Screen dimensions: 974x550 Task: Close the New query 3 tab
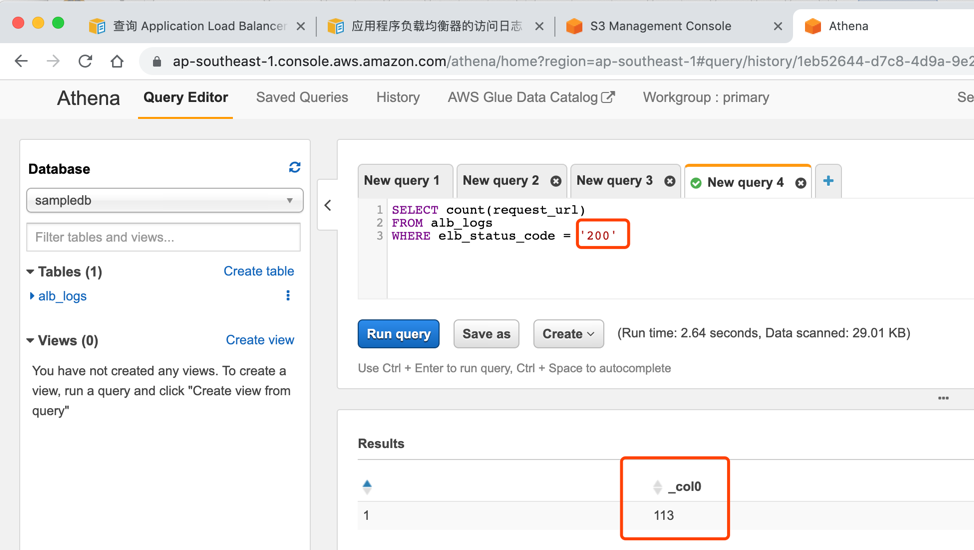click(x=670, y=181)
